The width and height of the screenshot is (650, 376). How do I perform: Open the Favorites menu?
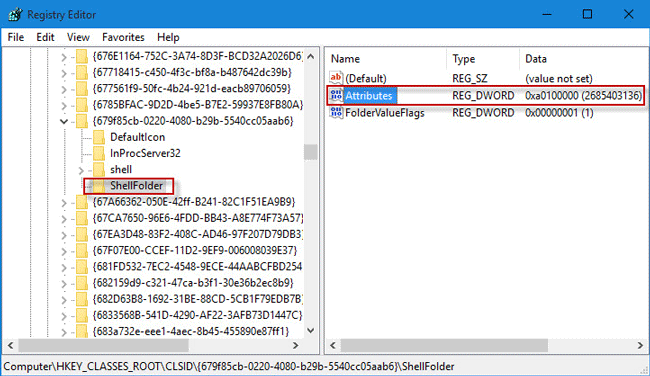pos(123,37)
